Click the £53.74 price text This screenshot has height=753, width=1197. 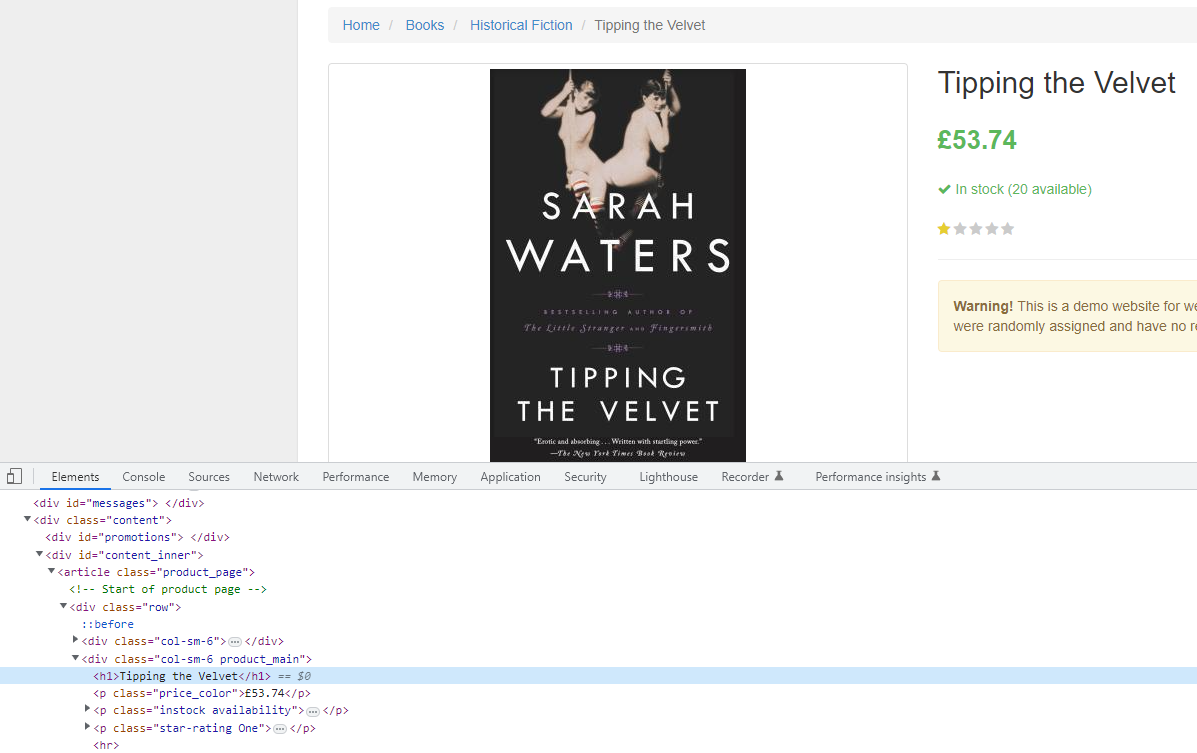977,140
